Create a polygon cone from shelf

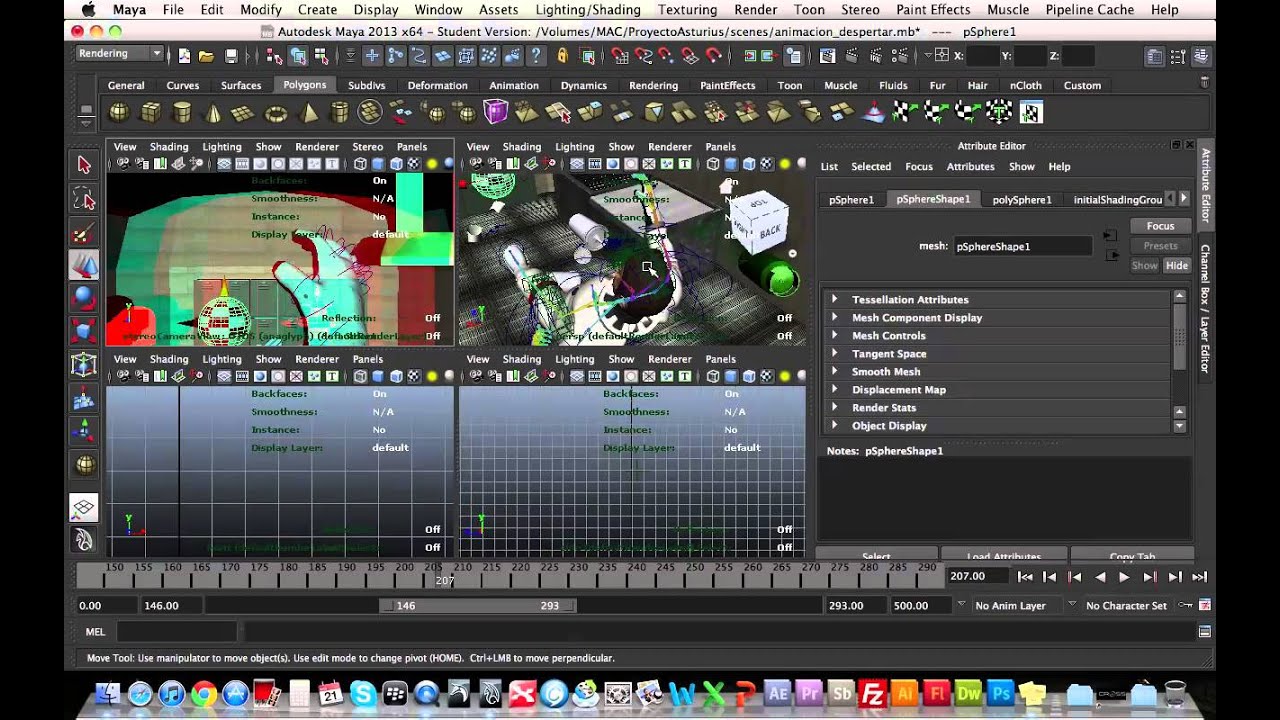coord(213,112)
